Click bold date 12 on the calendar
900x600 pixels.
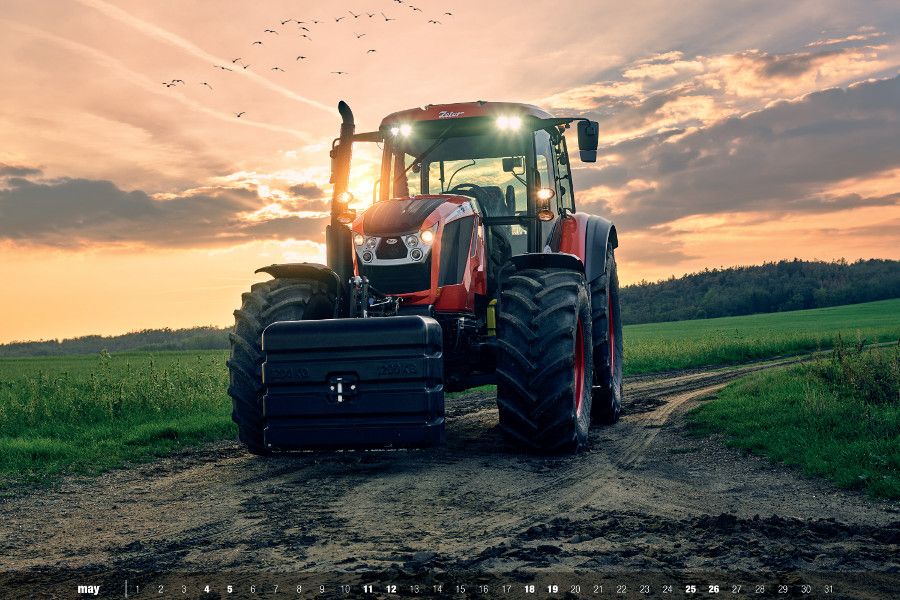tap(391, 589)
